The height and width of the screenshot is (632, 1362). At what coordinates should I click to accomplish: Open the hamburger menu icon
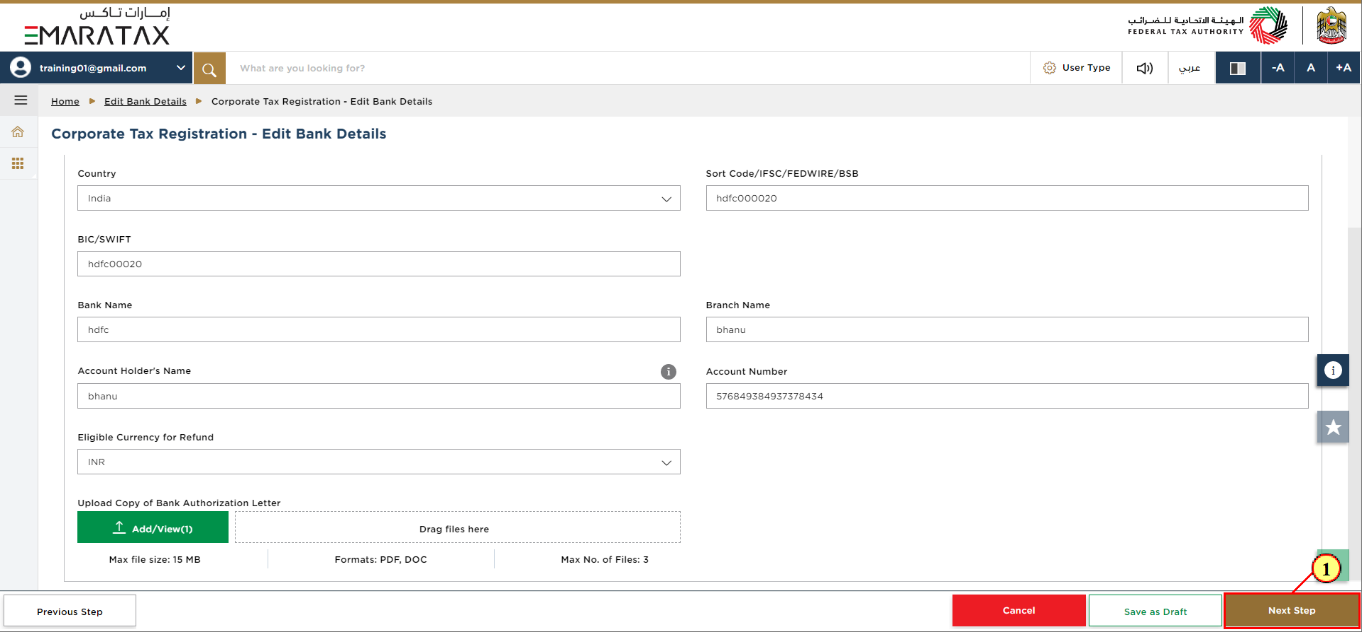tap(20, 100)
